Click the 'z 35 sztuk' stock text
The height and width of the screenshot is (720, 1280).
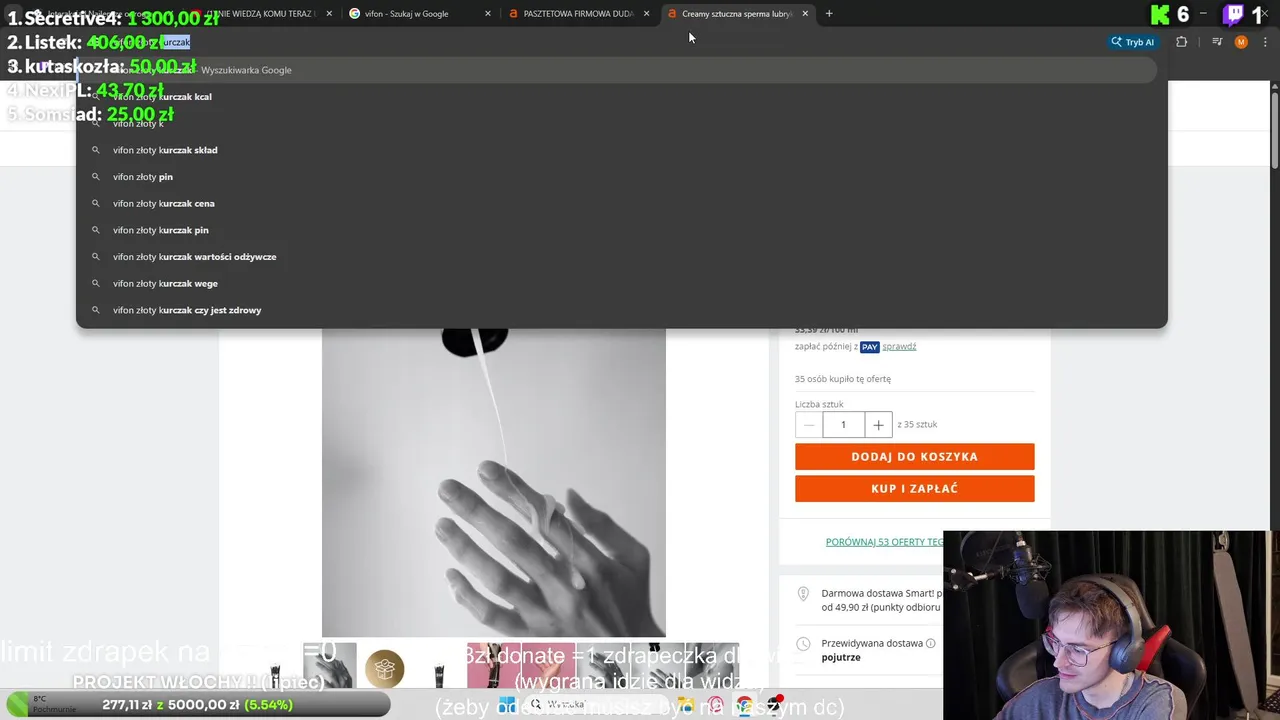click(917, 424)
